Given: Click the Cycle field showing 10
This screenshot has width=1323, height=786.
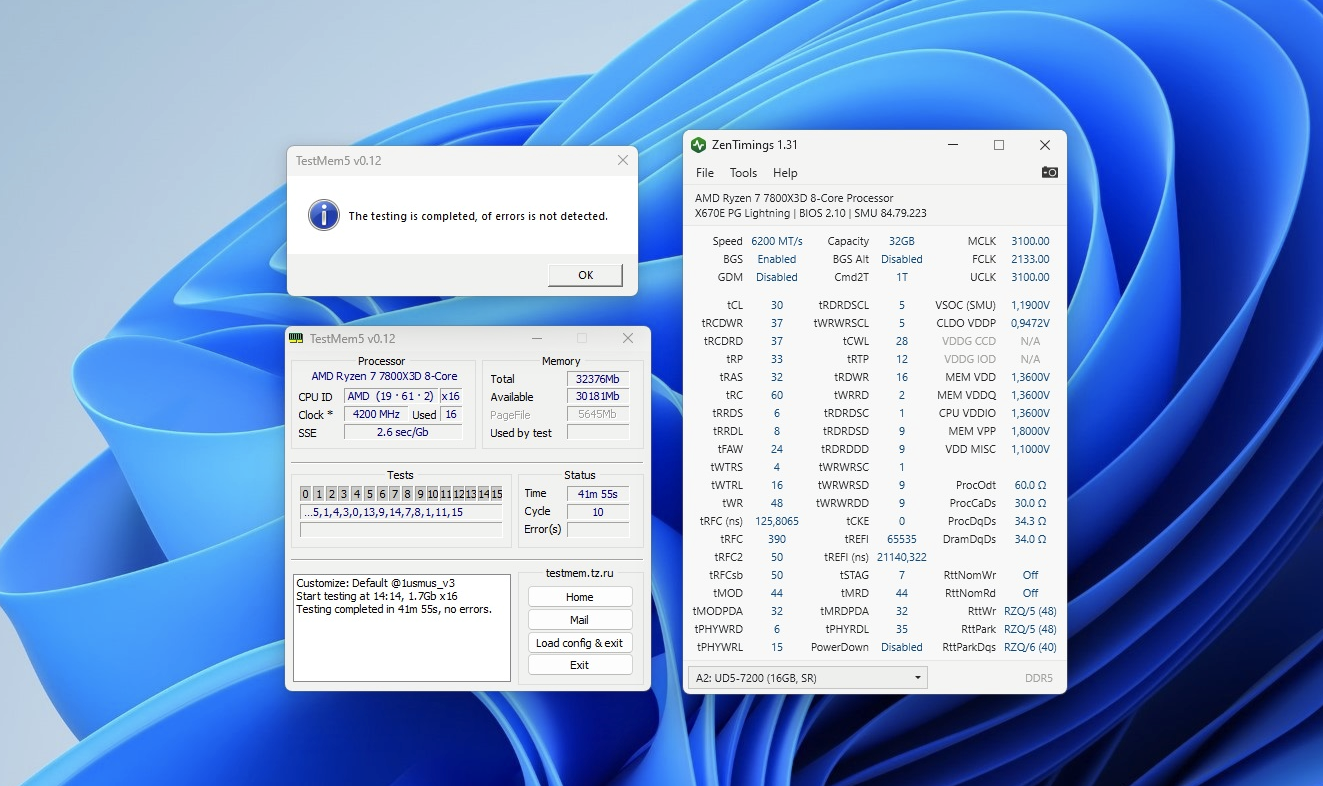Looking at the screenshot, I should tap(598, 512).
